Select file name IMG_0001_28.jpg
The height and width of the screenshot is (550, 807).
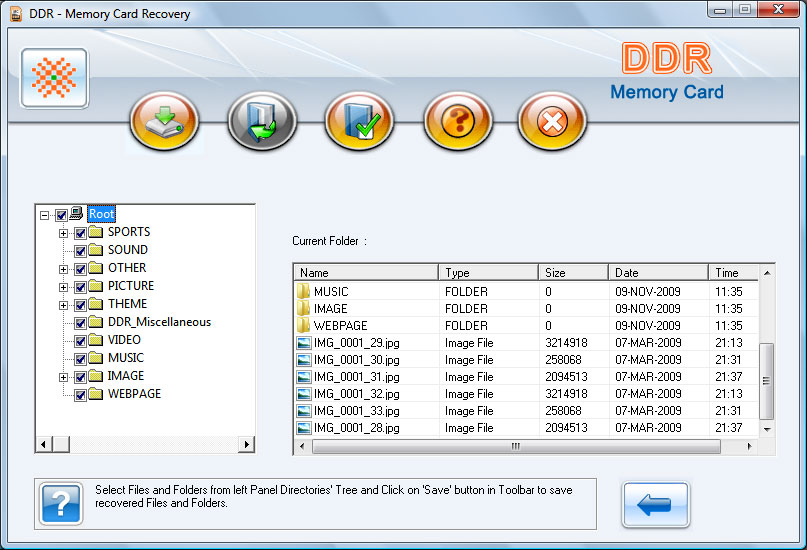(357, 428)
